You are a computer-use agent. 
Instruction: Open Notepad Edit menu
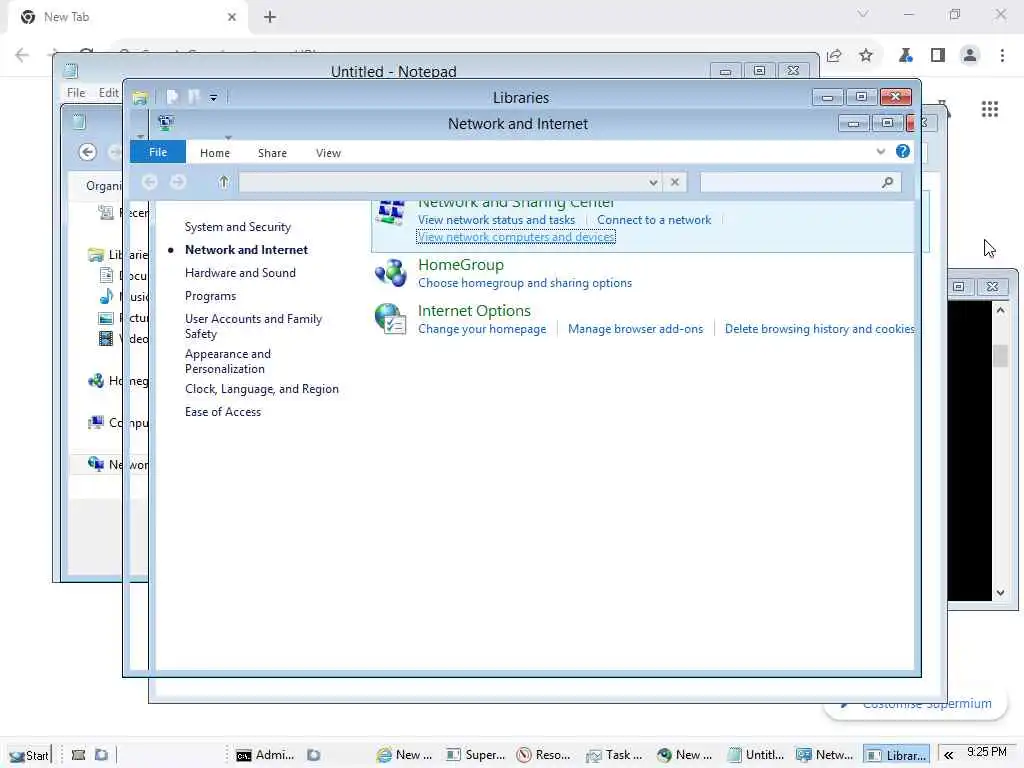click(x=109, y=93)
